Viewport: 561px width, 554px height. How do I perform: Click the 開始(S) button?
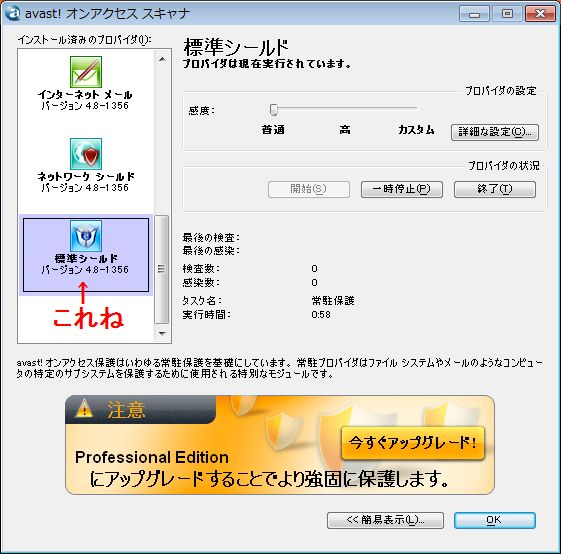click(x=309, y=189)
